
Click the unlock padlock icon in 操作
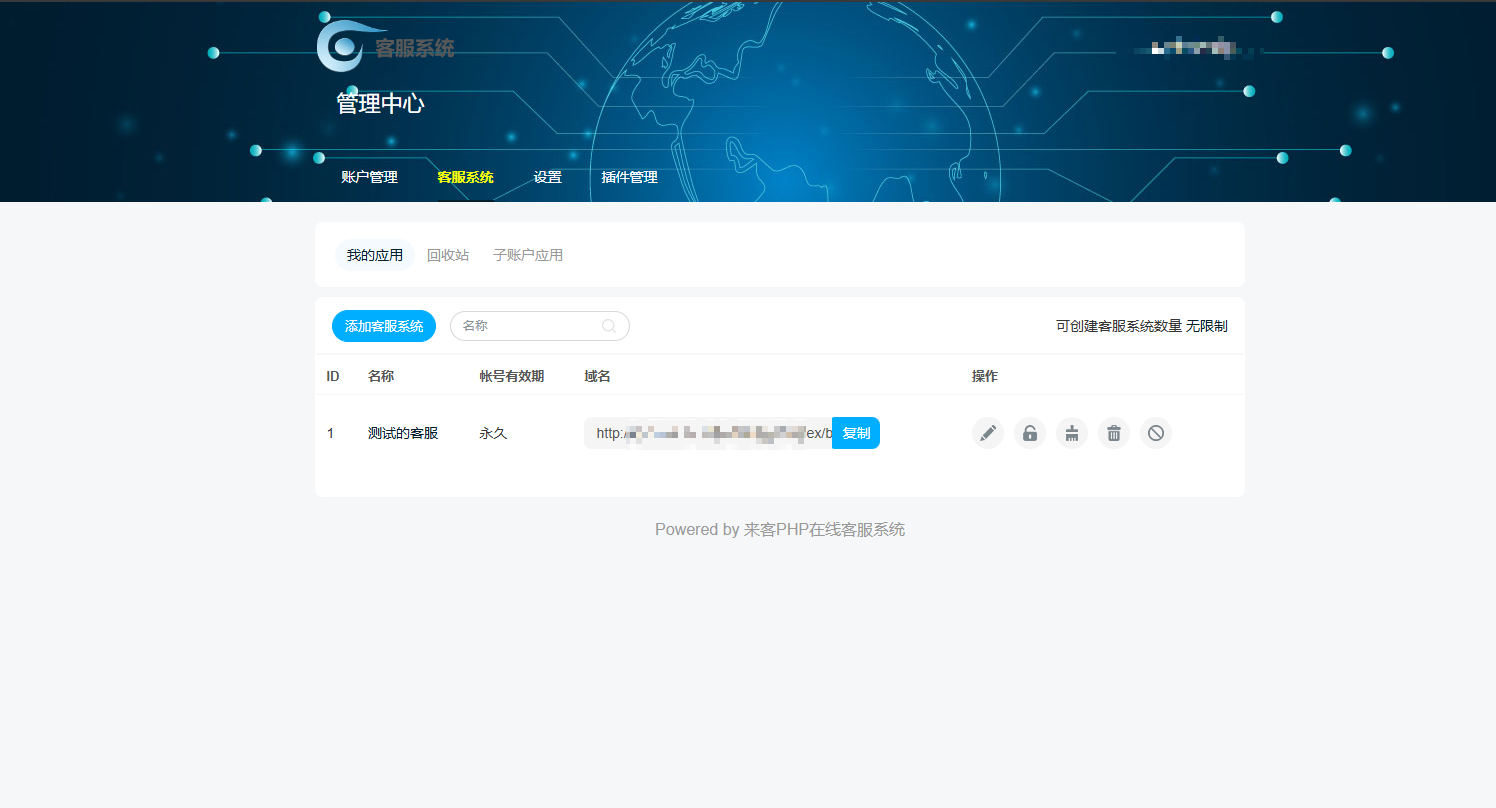pyautogui.click(x=1029, y=433)
